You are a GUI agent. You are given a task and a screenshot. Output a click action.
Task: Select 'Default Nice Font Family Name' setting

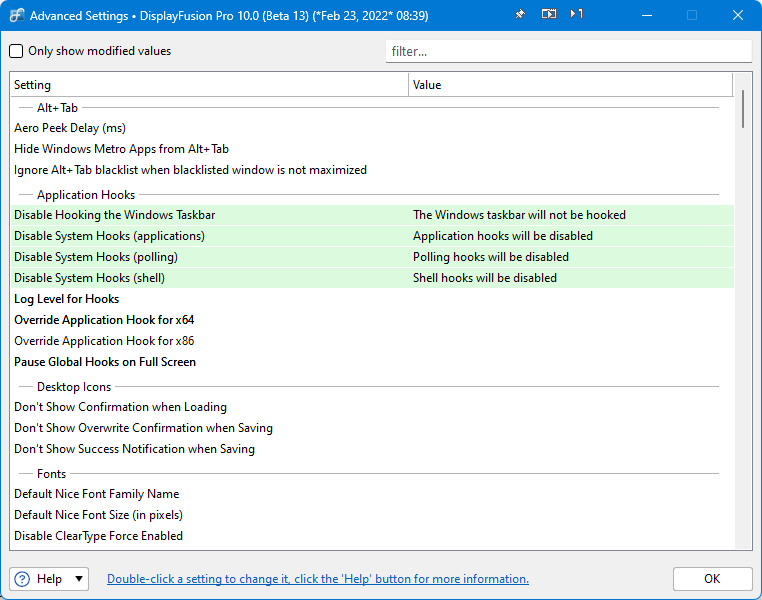[x=97, y=494]
